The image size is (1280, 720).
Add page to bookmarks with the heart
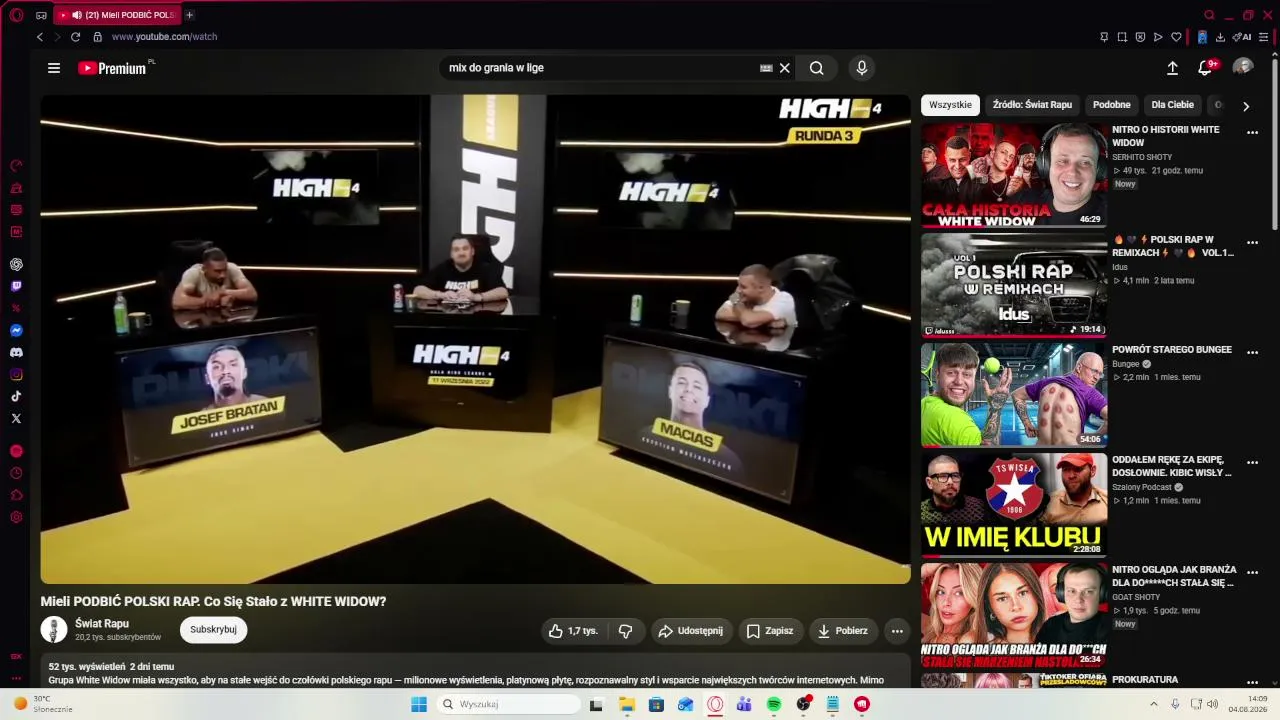tap(1176, 37)
